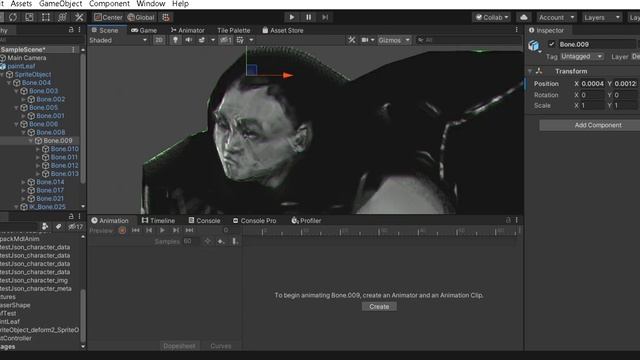Toggle hidden objects visibility counter in Scene

226,40
